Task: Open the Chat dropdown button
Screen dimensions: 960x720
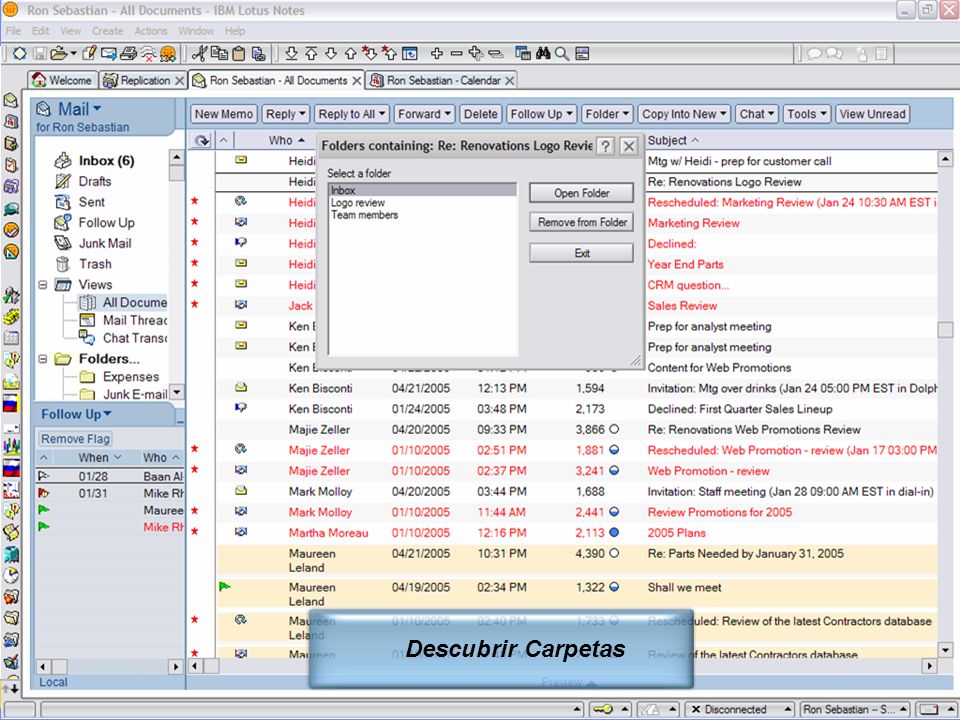Action: click(757, 114)
